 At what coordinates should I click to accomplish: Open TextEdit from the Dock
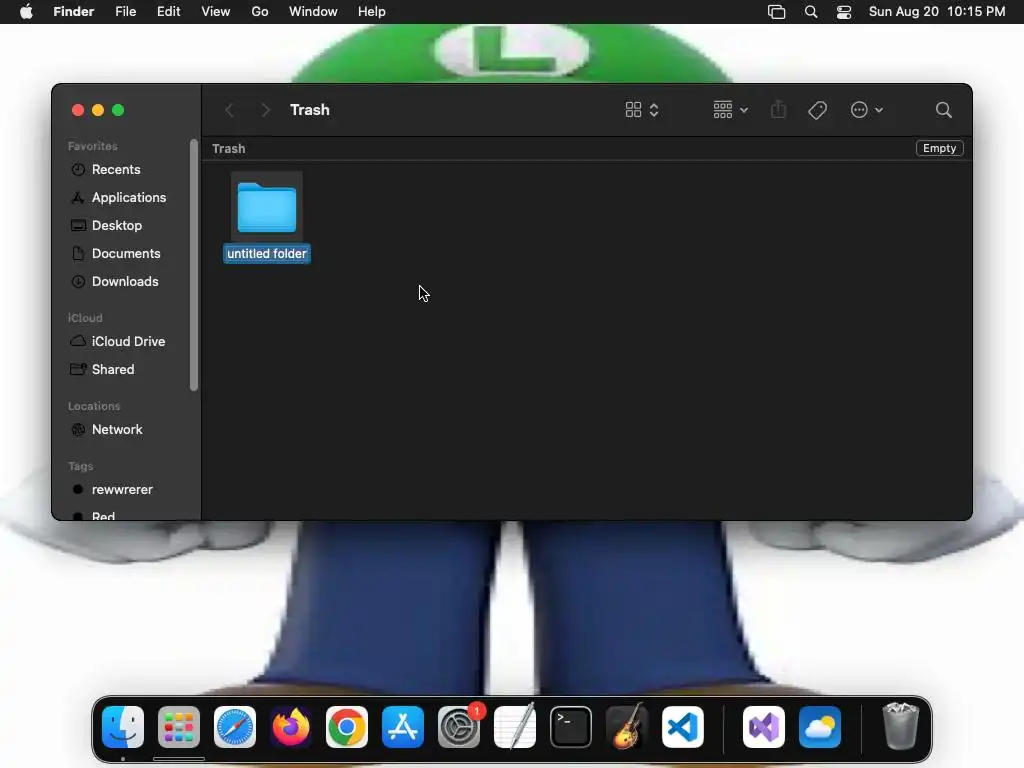tap(515, 727)
